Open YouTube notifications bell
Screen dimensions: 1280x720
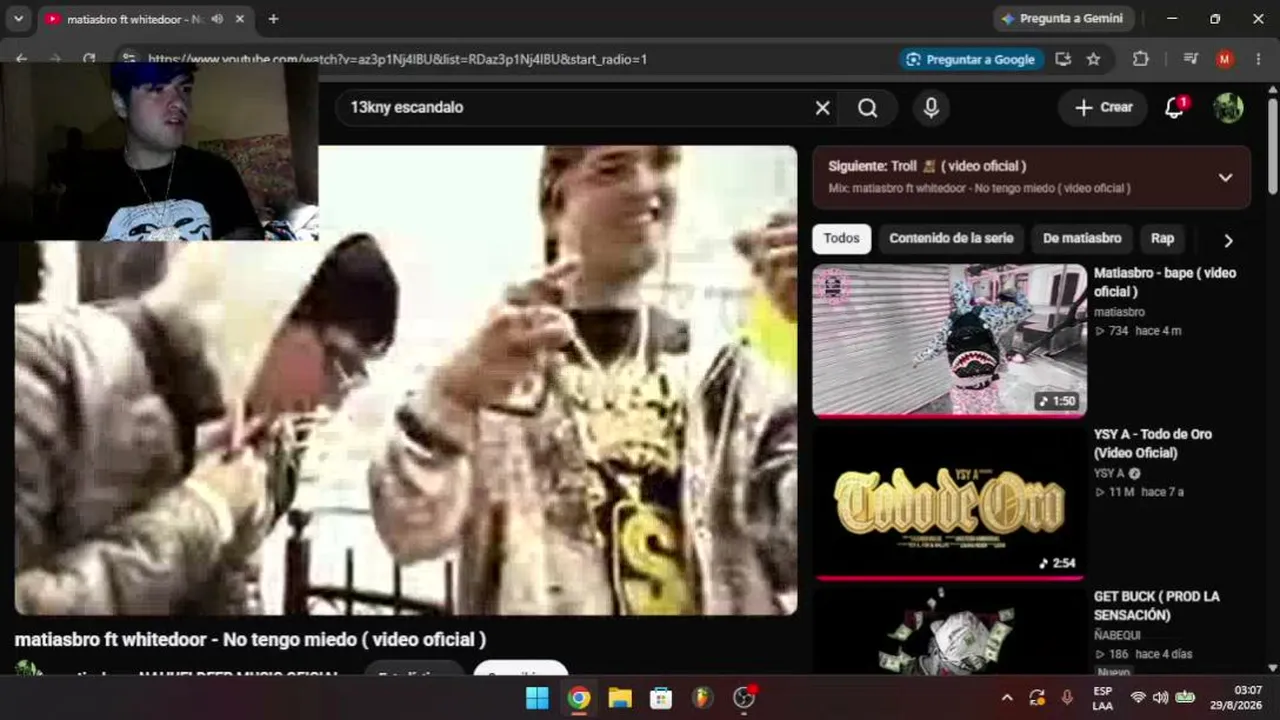coord(1175,107)
